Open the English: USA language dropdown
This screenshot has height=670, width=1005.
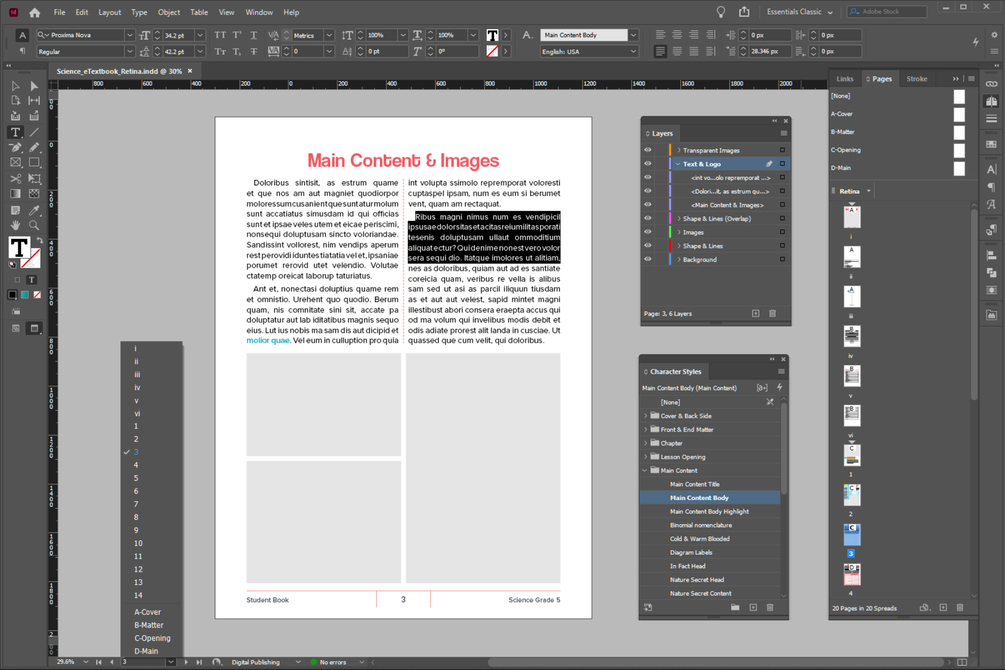tap(633, 51)
